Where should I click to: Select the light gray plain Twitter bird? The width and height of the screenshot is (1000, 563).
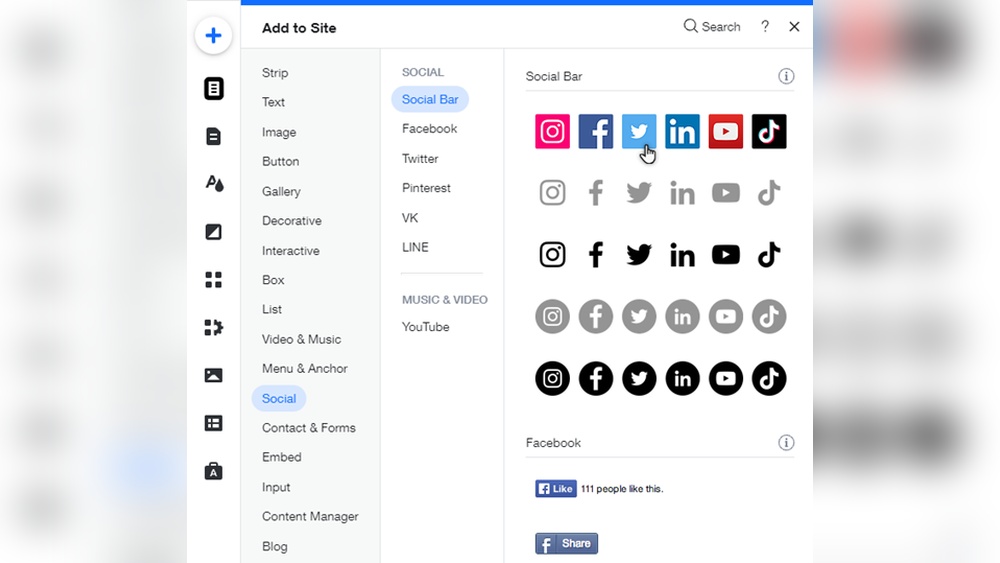639,193
